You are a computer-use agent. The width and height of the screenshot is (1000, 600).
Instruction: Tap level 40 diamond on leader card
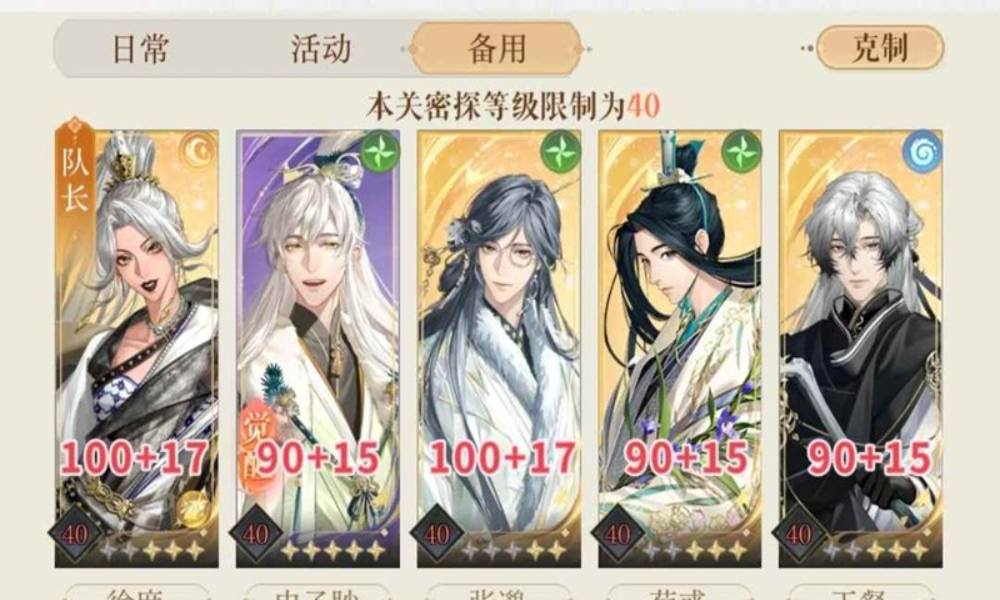[75, 534]
